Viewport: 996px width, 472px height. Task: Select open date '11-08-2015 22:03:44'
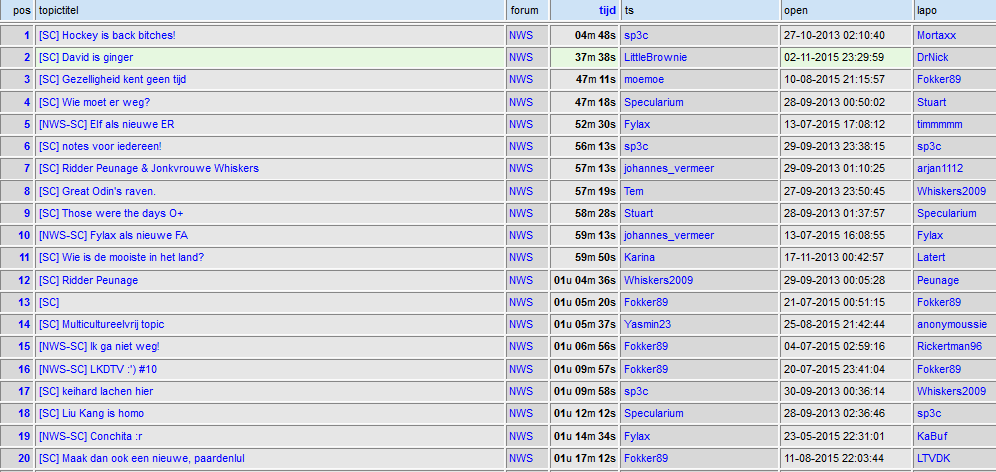tap(834, 459)
